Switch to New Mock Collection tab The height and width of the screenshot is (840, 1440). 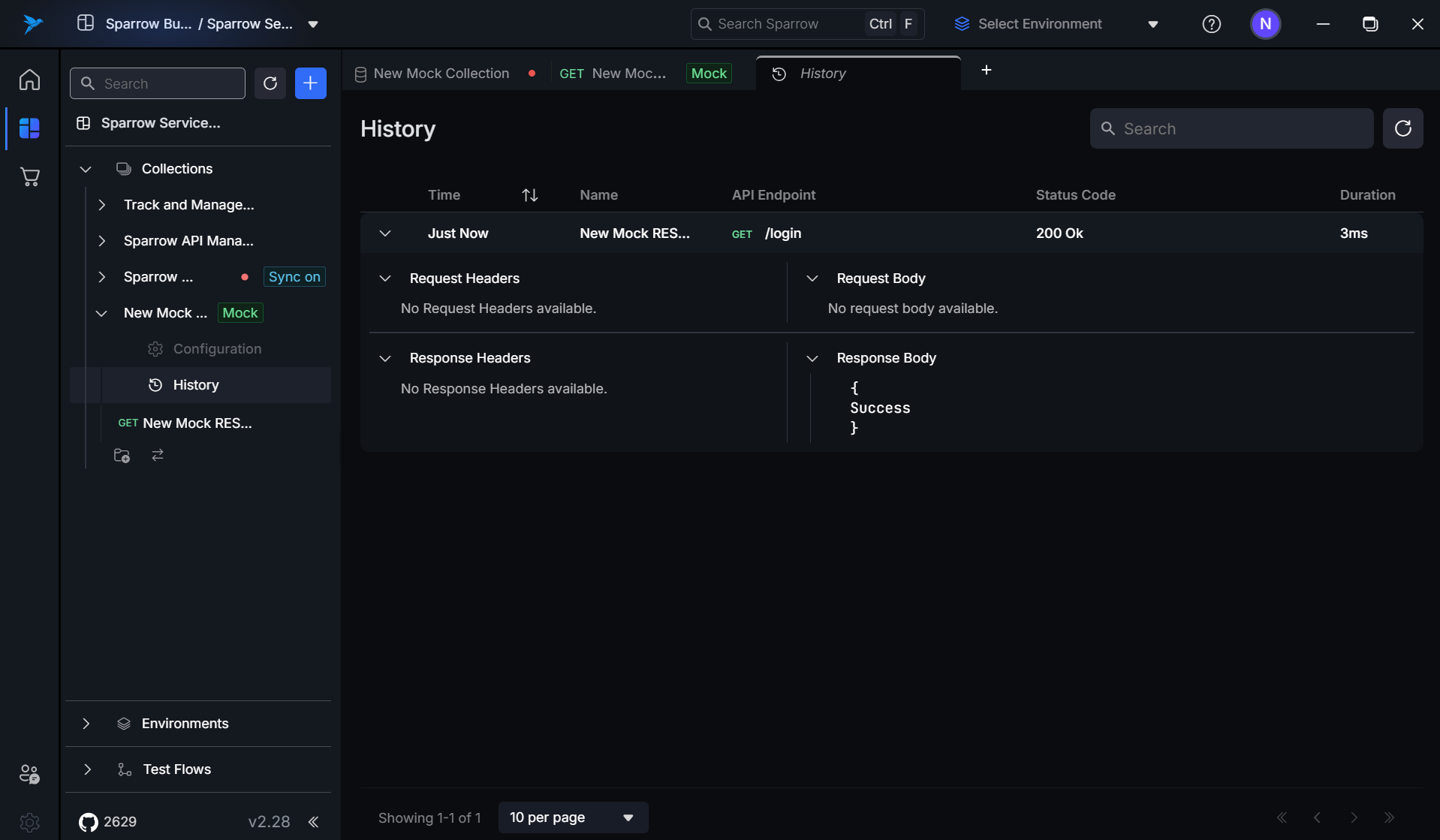pos(446,74)
